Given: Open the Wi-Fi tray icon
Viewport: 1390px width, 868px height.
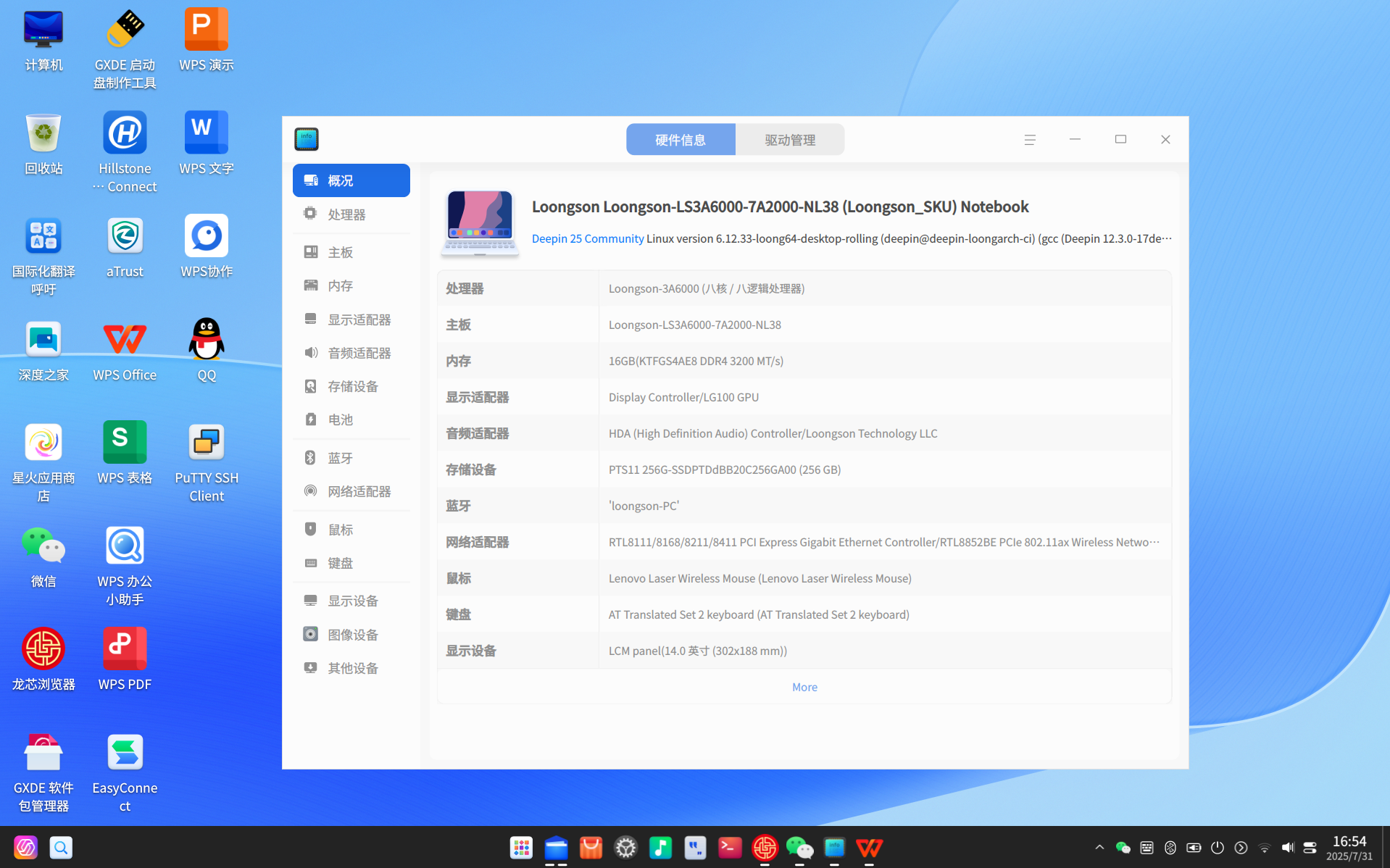Looking at the screenshot, I should (x=1265, y=847).
